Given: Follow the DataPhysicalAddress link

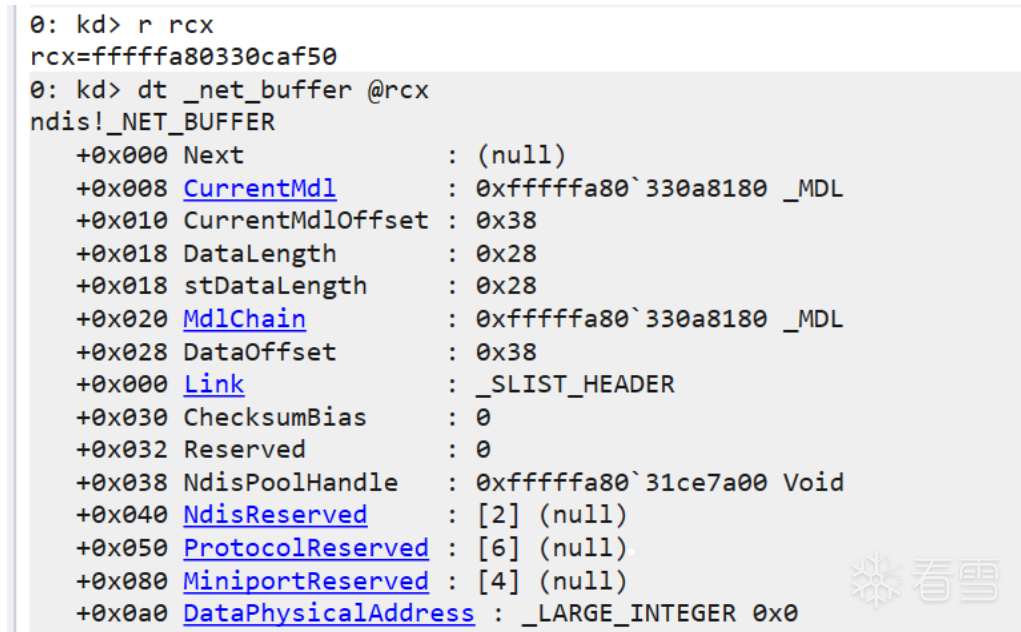Looking at the screenshot, I should point(329,613).
